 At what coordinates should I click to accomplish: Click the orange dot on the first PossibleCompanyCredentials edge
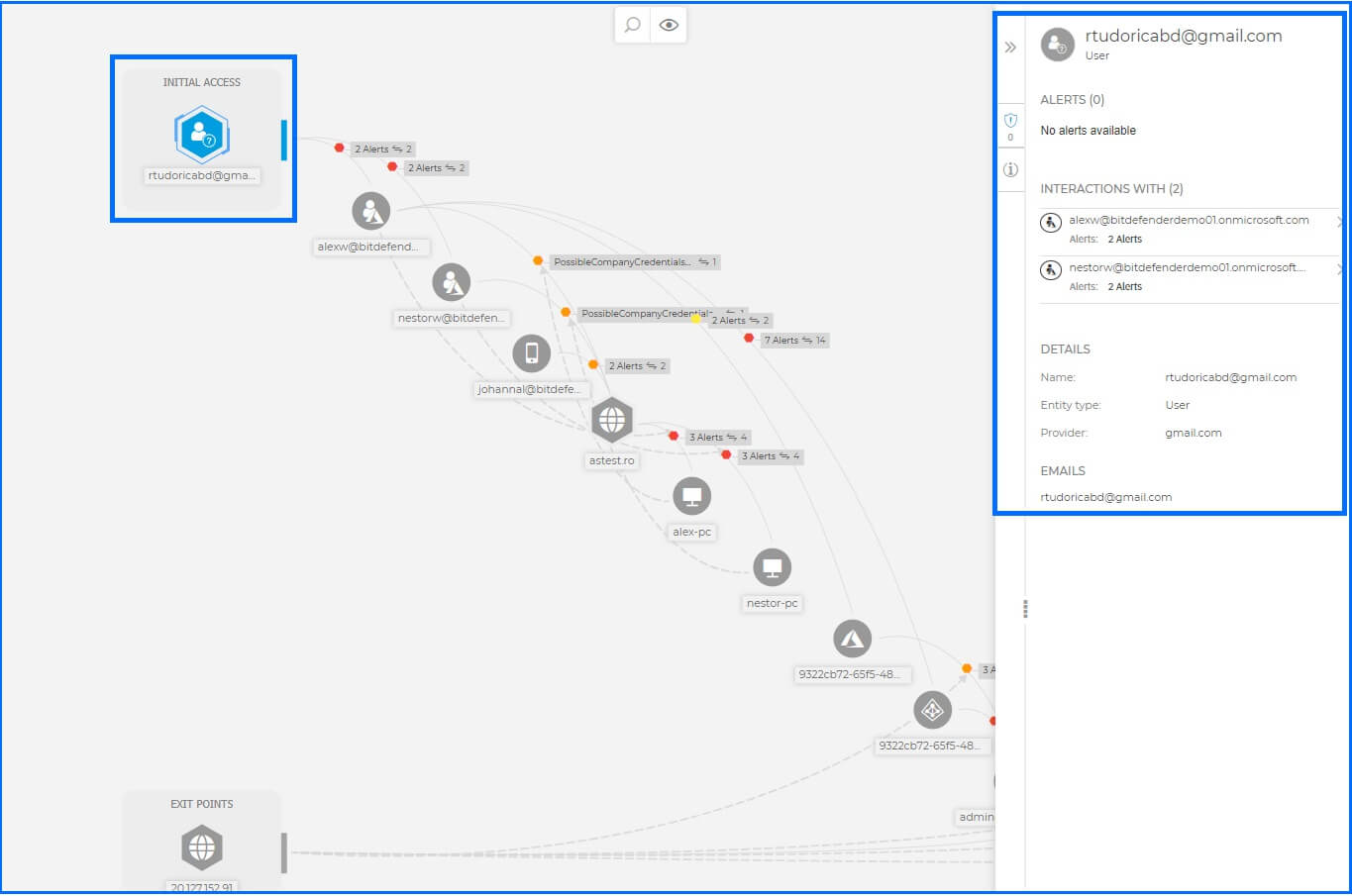coord(538,260)
